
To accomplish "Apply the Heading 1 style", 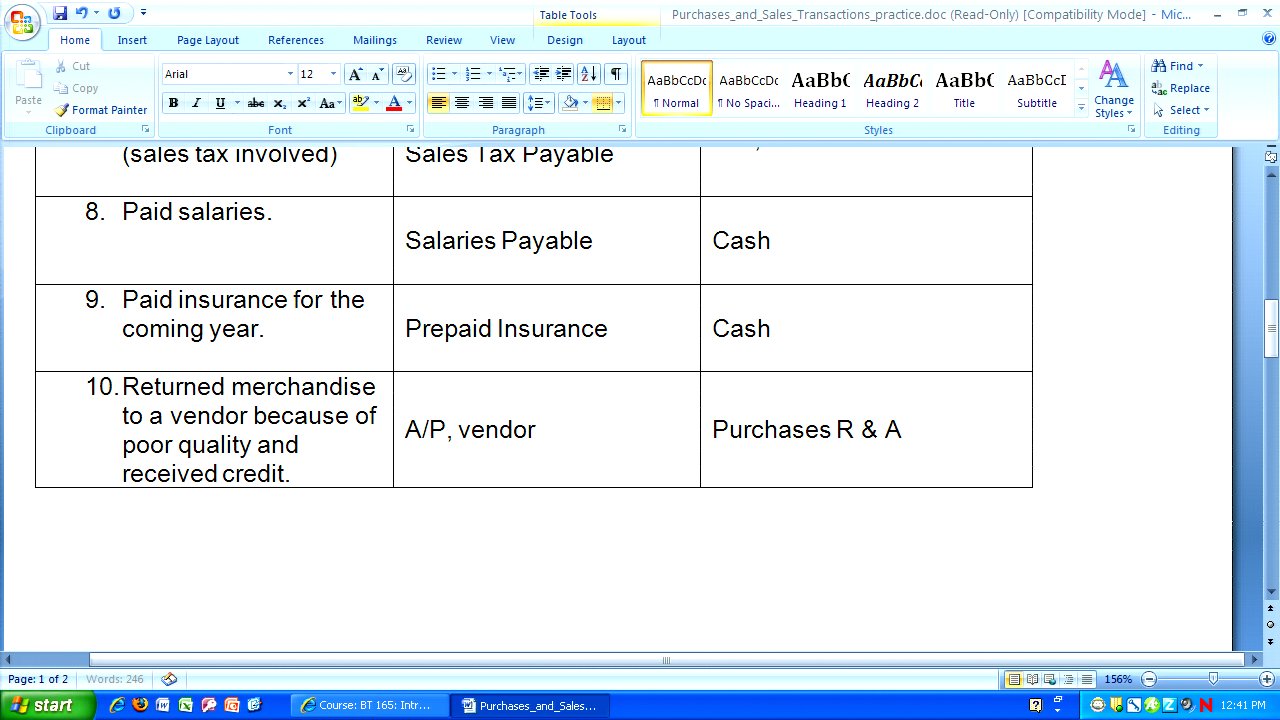I will tap(820, 88).
